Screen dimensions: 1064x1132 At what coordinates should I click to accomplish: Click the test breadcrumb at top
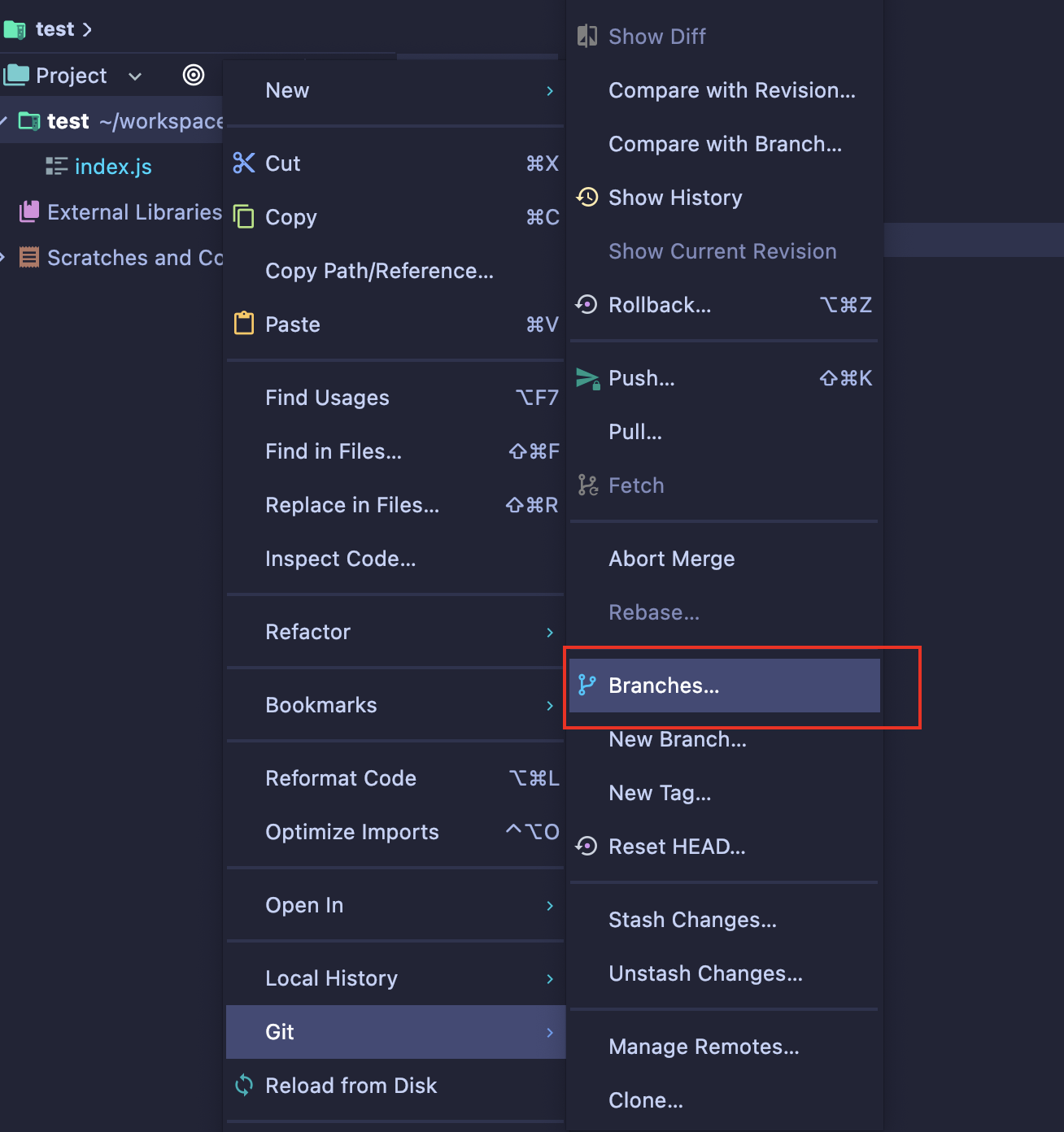tap(55, 29)
